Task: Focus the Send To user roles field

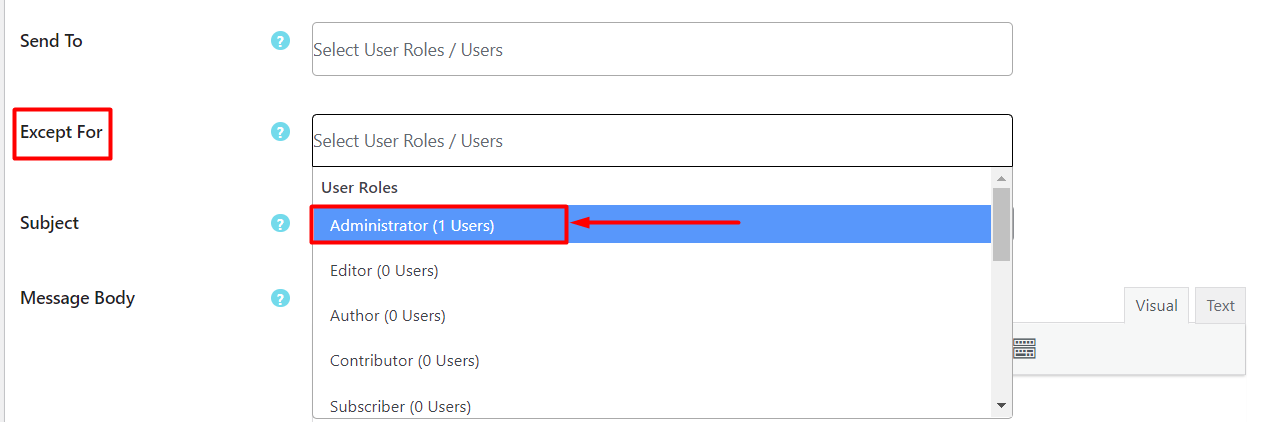Action: tap(662, 49)
